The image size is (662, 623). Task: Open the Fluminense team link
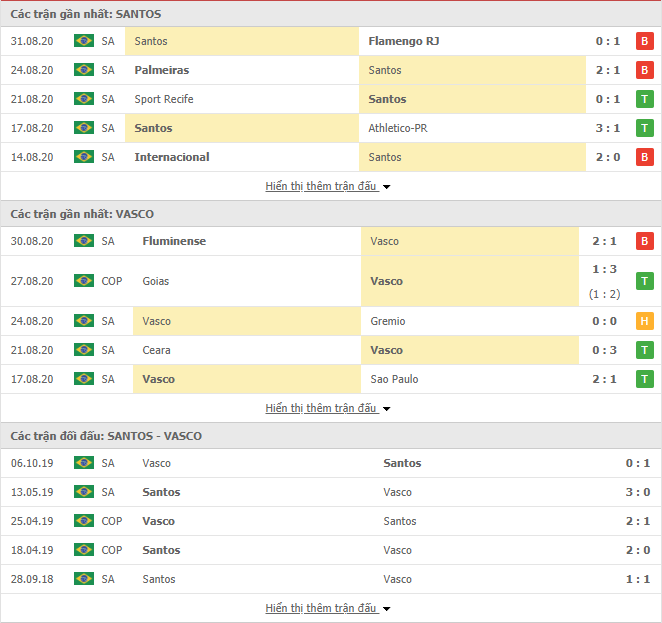point(174,241)
